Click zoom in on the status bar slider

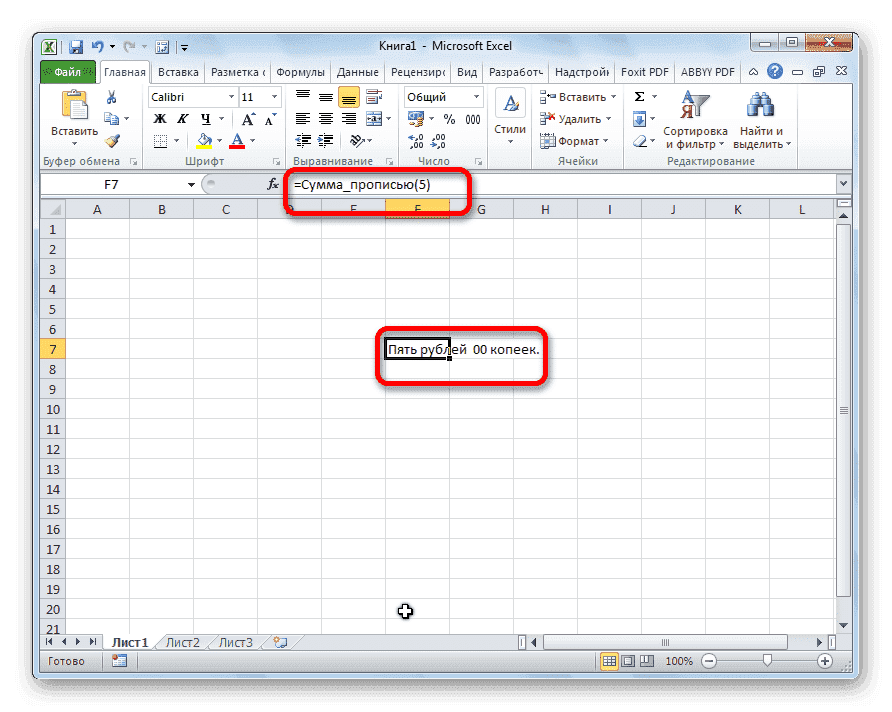pyautogui.click(x=825, y=661)
